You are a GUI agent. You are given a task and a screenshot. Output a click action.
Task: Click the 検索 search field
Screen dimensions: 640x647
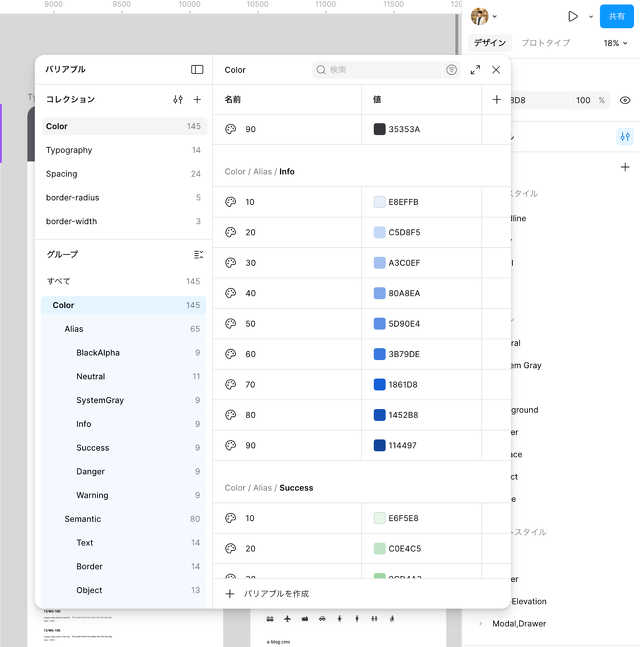385,70
